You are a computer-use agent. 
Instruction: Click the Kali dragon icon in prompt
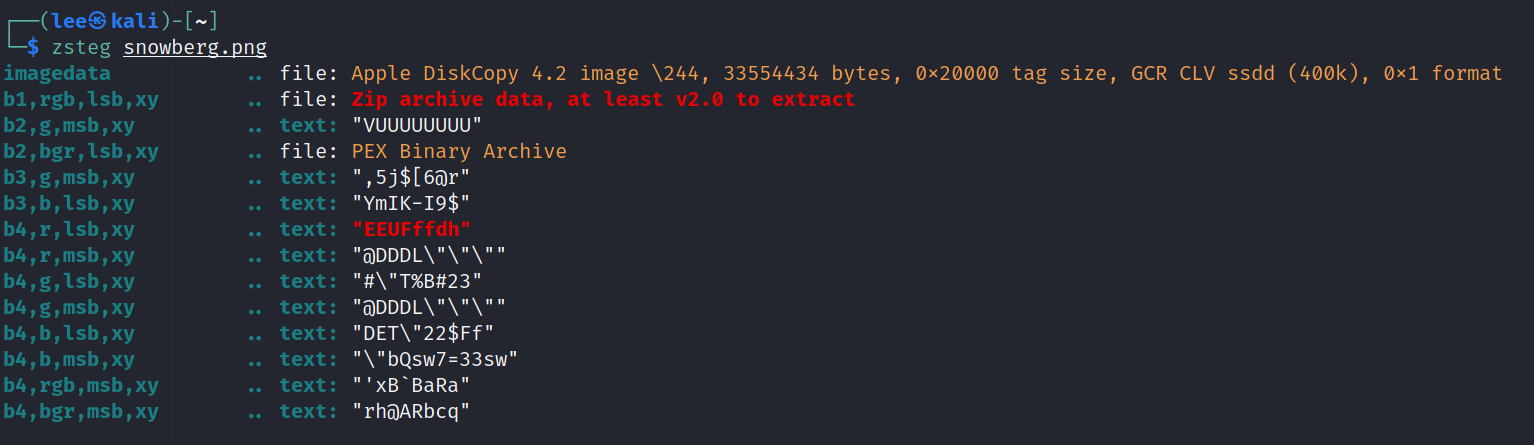click(x=99, y=21)
